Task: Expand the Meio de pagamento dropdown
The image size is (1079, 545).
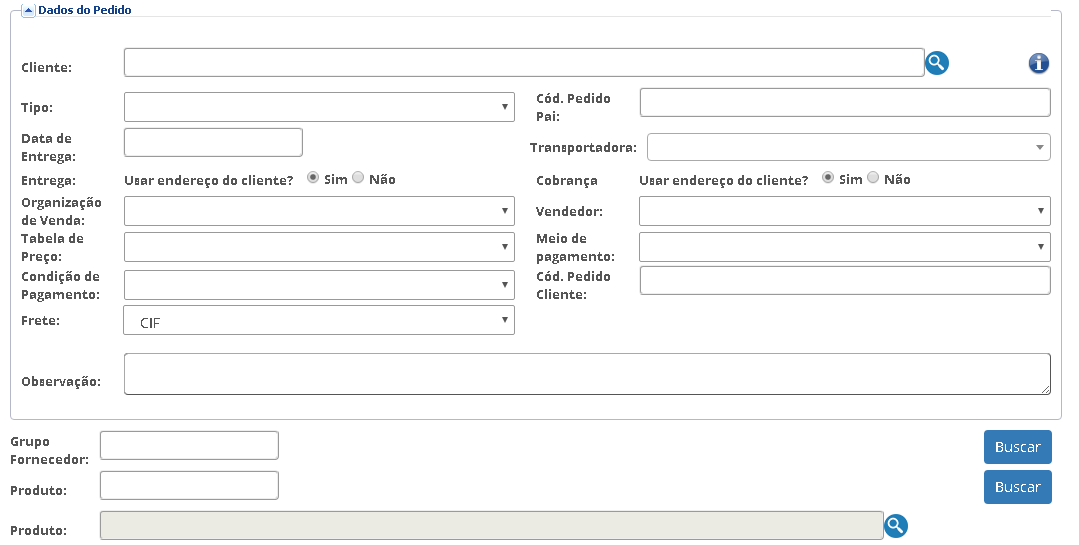Action: pyautogui.click(x=844, y=247)
